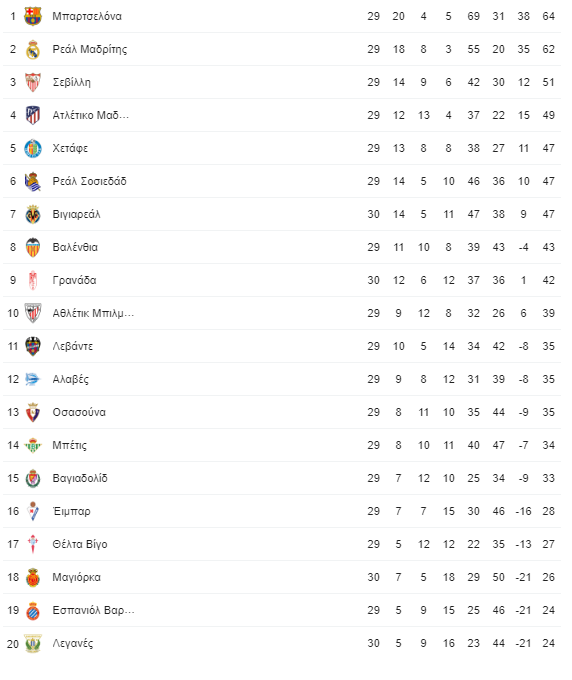Image resolution: width=572 pixels, height=680 pixels.
Task: Click the Θέλτα Βίγο team name
Action: pyautogui.click(x=80, y=544)
